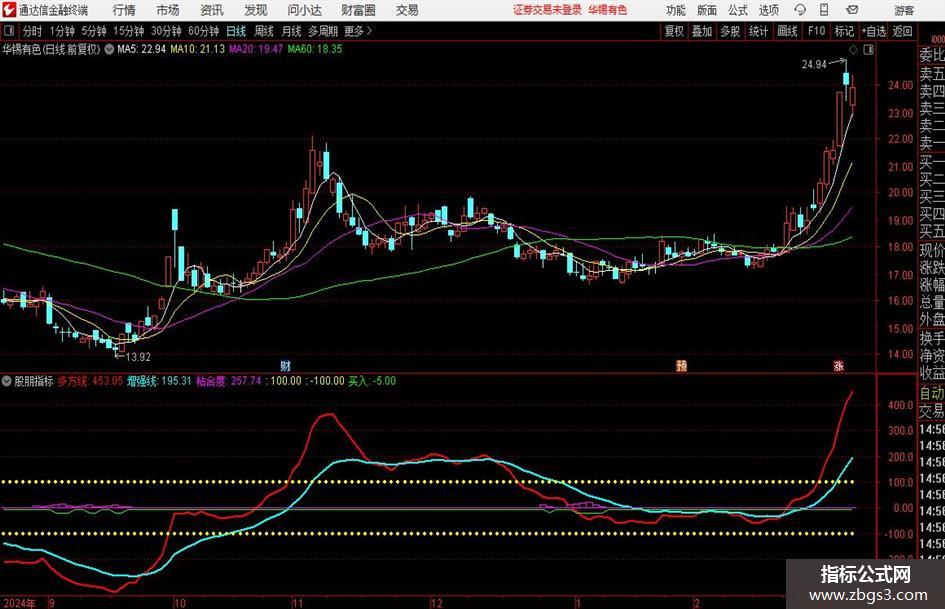Expand the 更多 period options
Viewport: 945px width, 609px height.
point(358,31)
